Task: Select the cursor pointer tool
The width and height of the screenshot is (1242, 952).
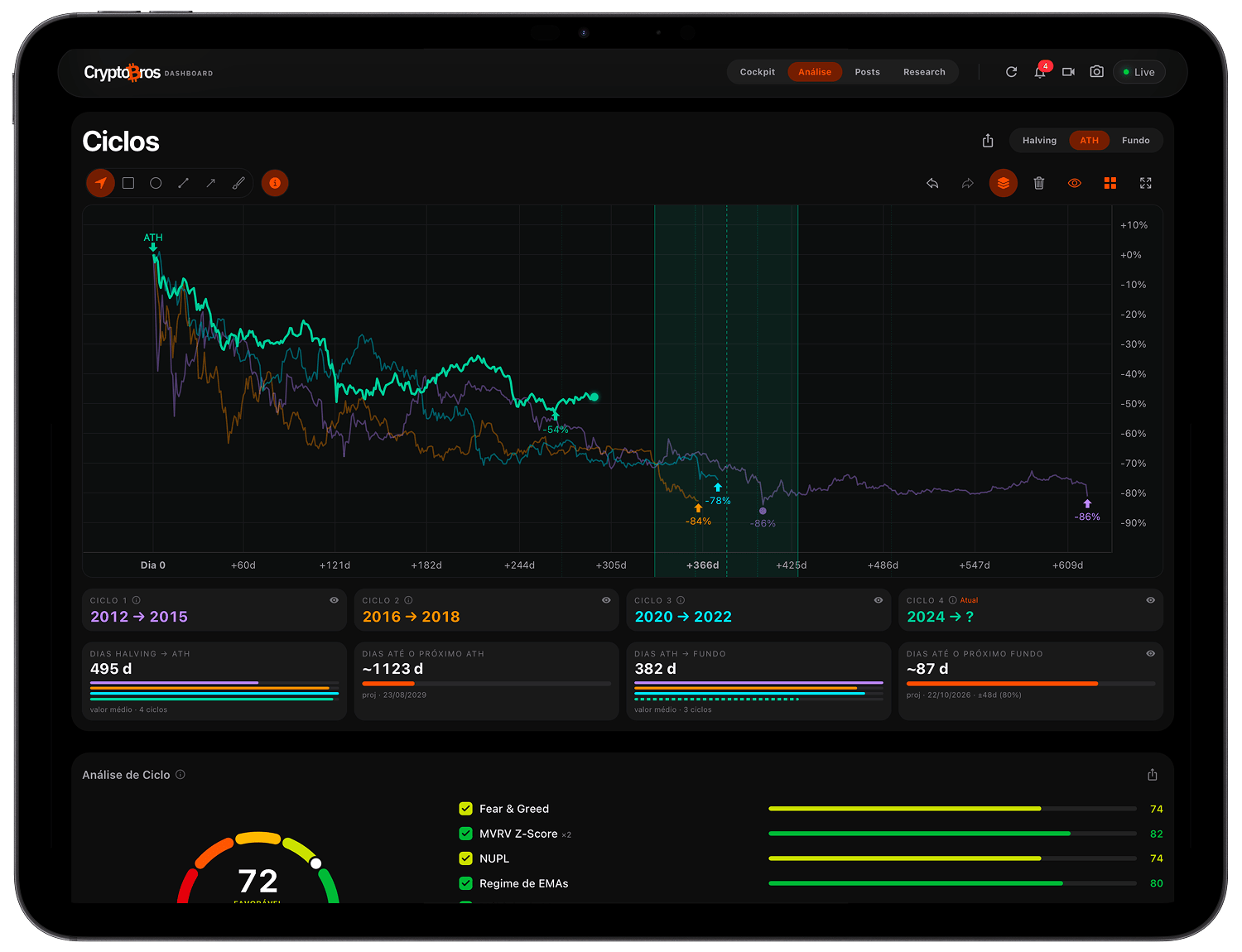Action: tap(101, 183)
